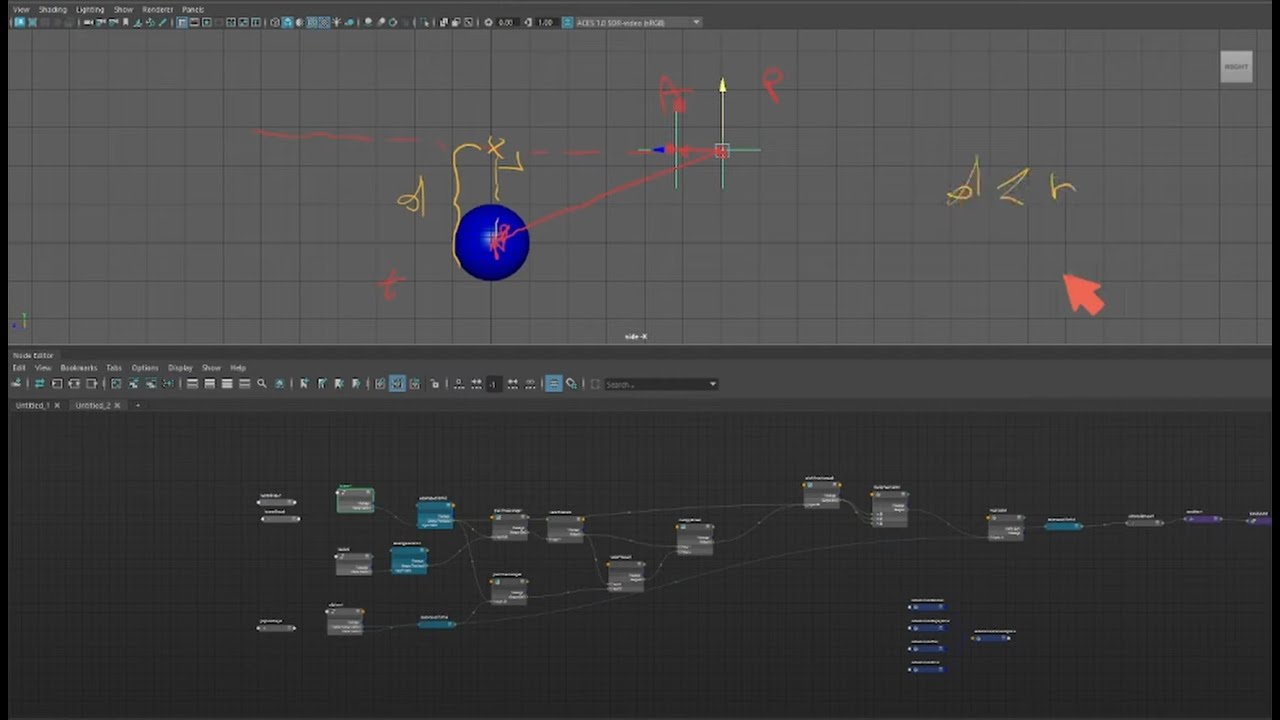Open the Node Editor View menu

(x=43, y=368)
